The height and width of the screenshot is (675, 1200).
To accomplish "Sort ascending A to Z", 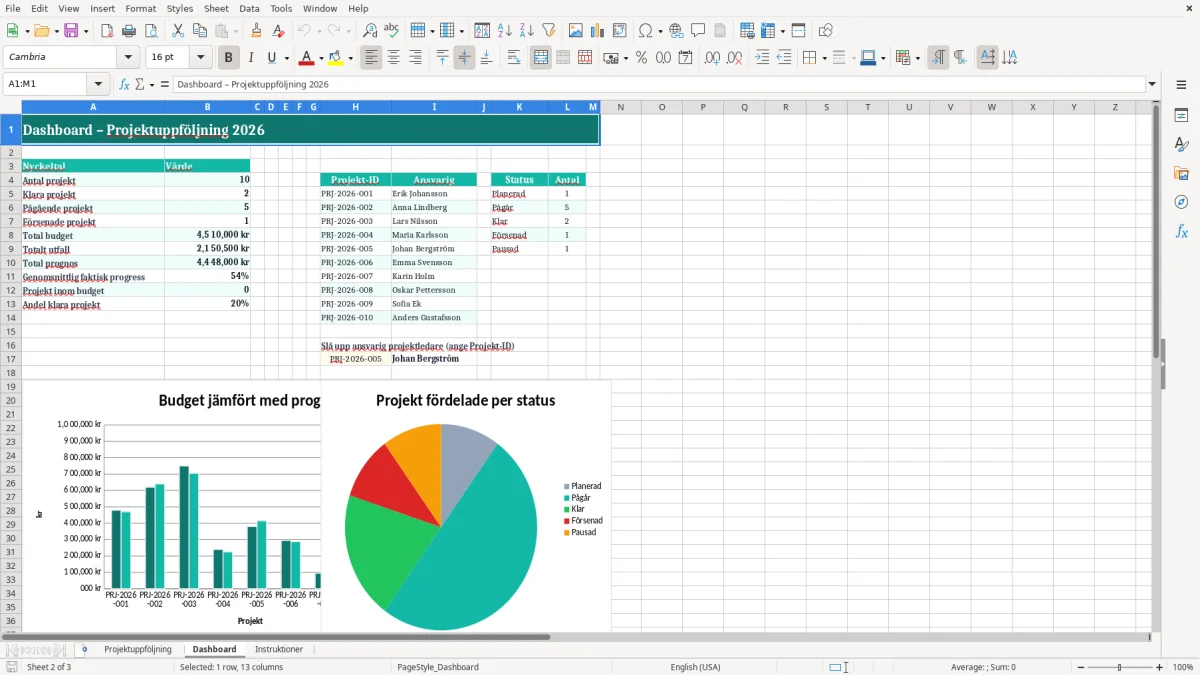I will click(505, 31).
